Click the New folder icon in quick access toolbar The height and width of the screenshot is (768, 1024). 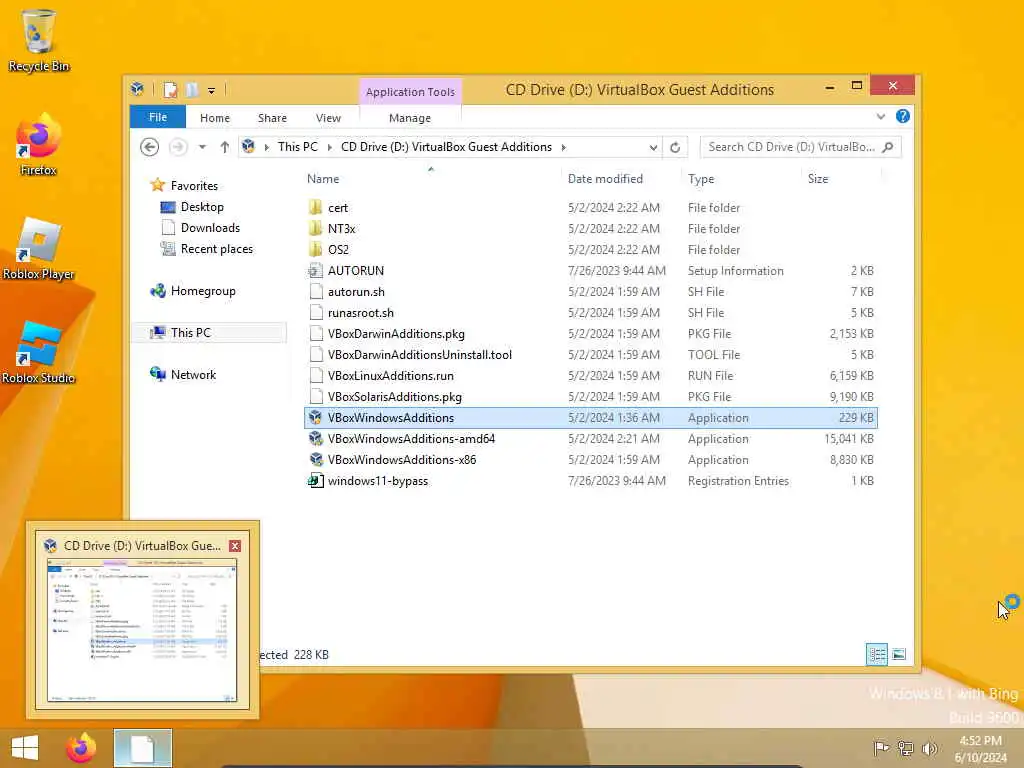pos(192,89)
